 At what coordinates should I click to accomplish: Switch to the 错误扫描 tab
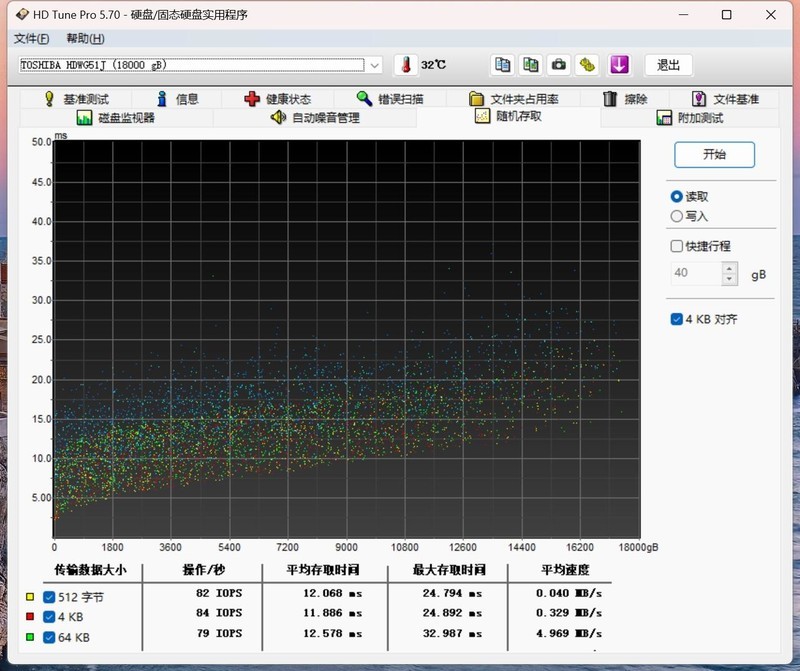click(x=390, y=99)
